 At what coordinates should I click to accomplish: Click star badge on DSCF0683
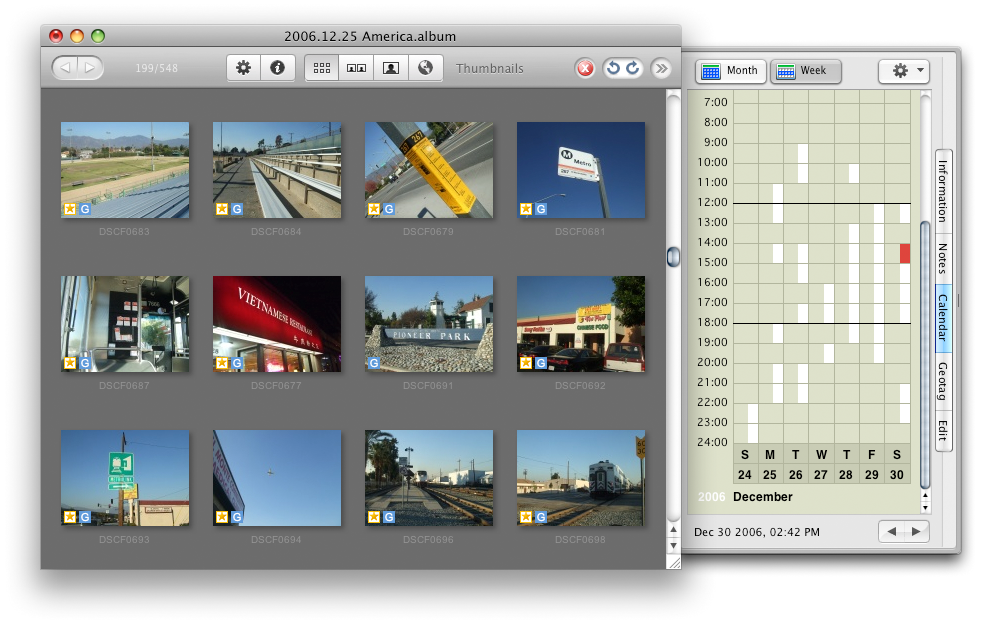click(x=70, y=209)
